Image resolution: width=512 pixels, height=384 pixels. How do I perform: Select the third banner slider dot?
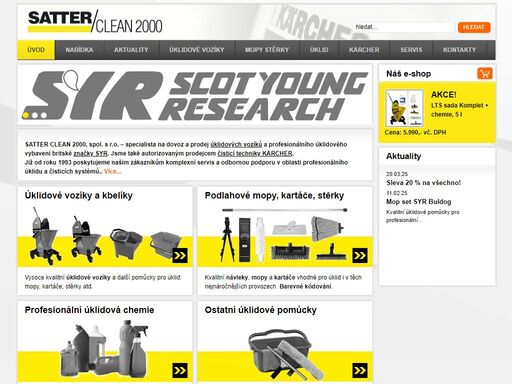tap(44, 115)
